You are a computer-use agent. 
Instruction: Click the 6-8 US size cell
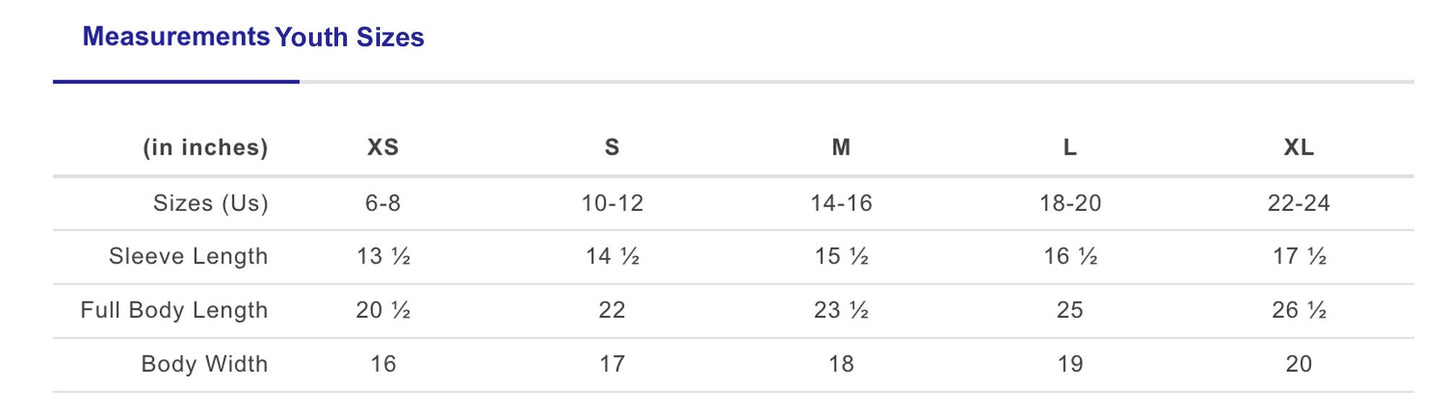click(x=383, y=203)
